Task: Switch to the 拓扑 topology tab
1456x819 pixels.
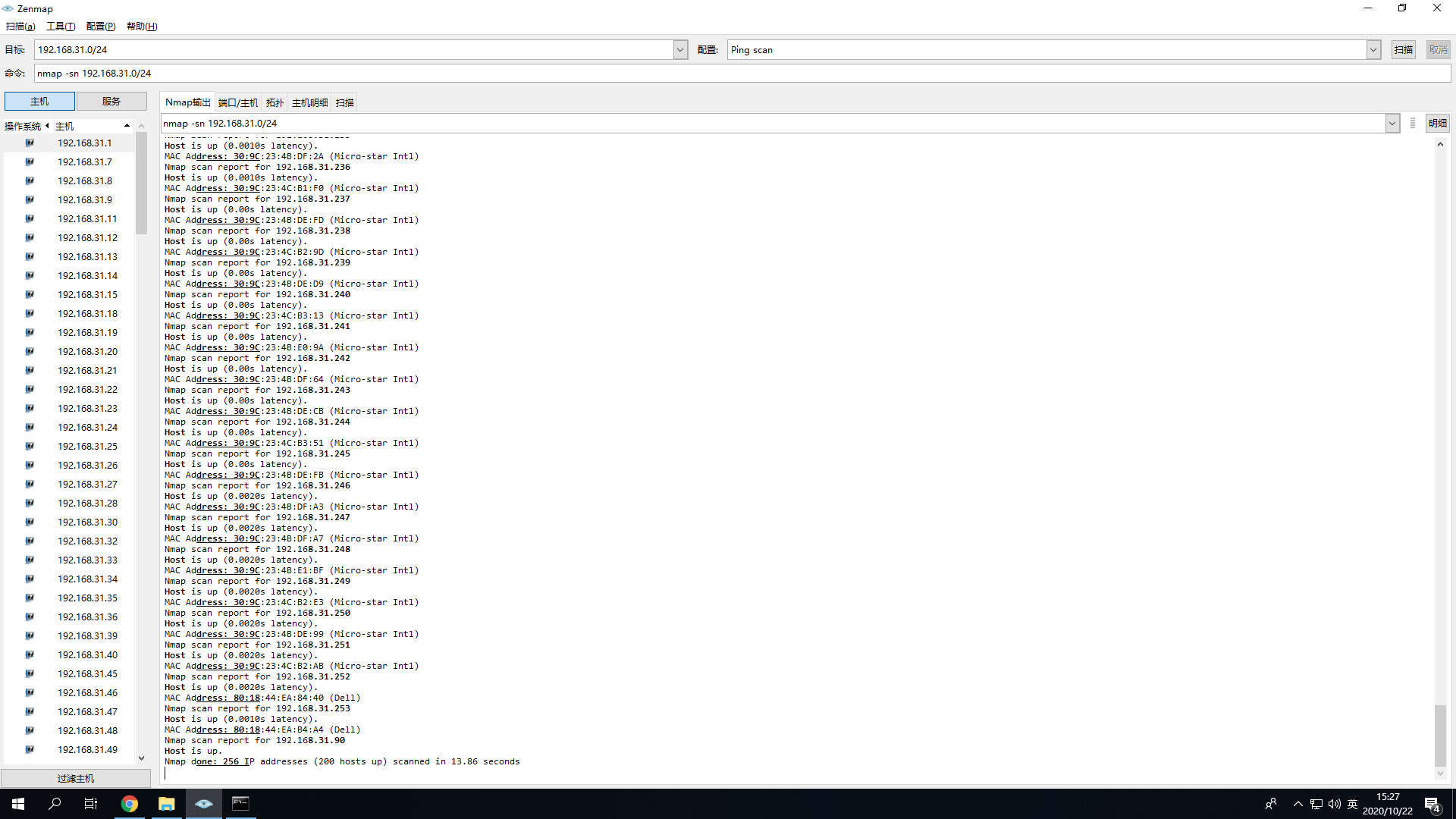Action: [x=275, y=102]
